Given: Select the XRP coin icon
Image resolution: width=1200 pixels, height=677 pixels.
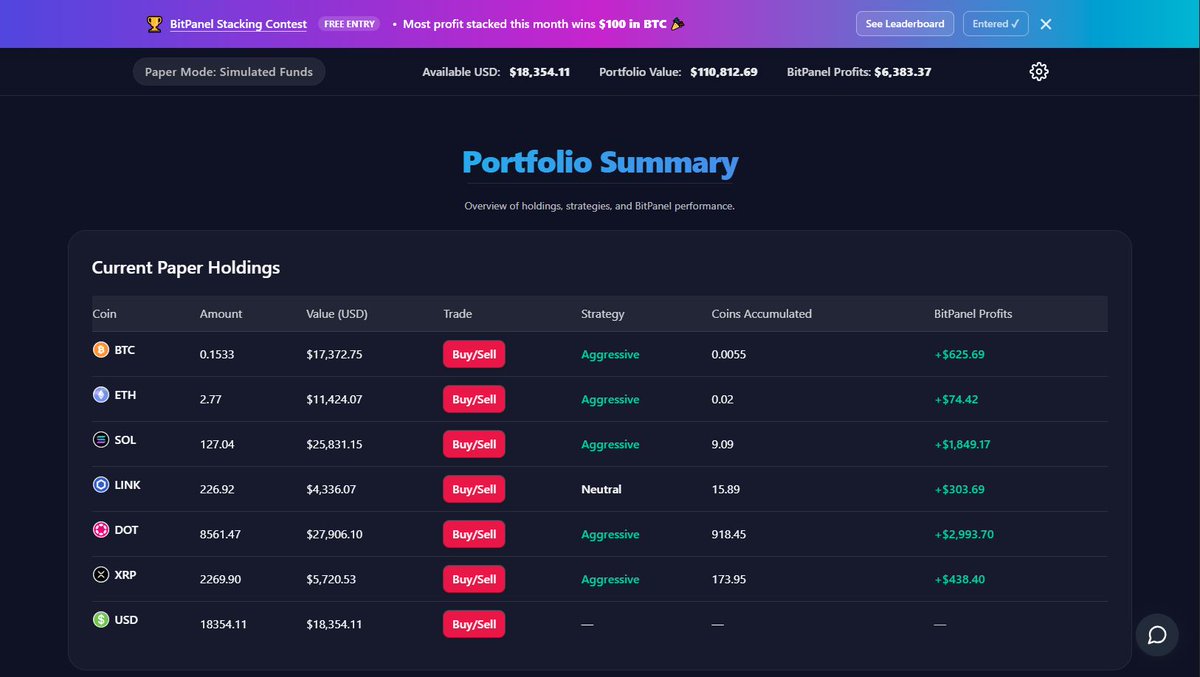Looking at the screenshot, I should [99, 574].
